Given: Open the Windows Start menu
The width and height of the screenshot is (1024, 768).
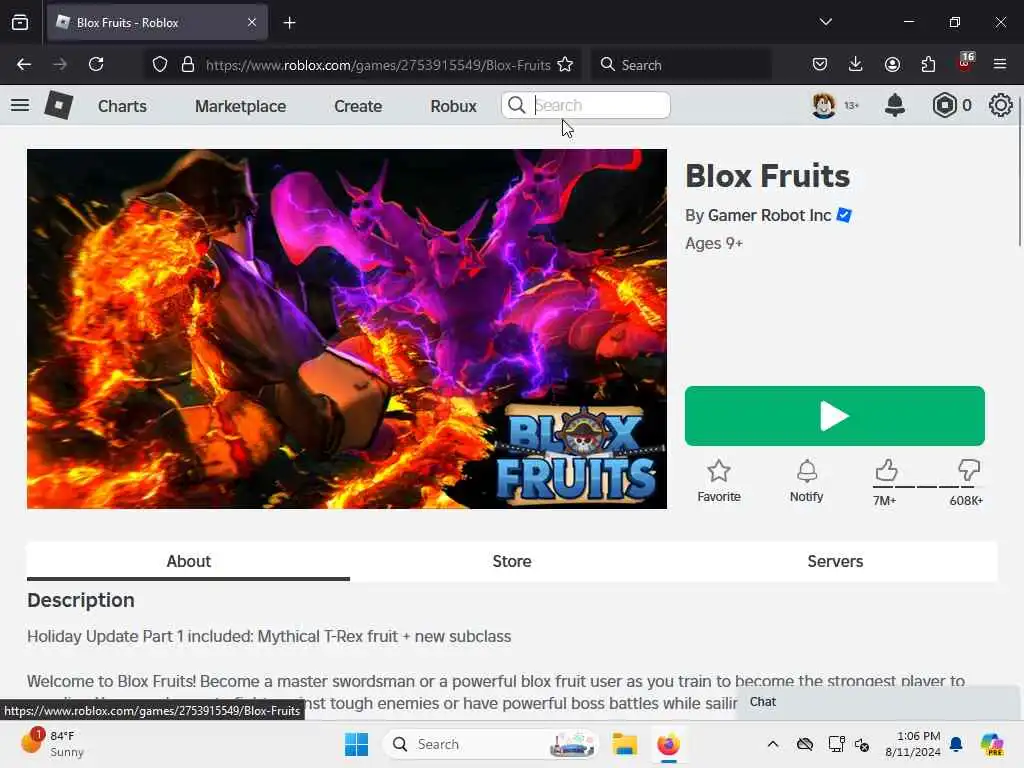Looking at the screenshot, I should click(x=356, y=744).
